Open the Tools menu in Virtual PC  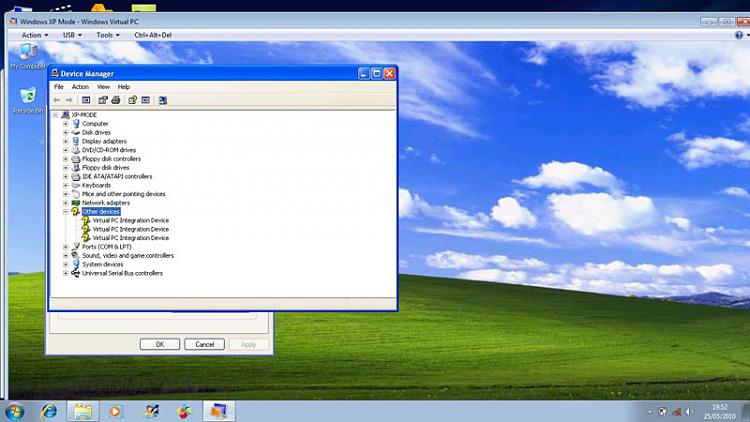pyautogui.click(x=108, y=35)
